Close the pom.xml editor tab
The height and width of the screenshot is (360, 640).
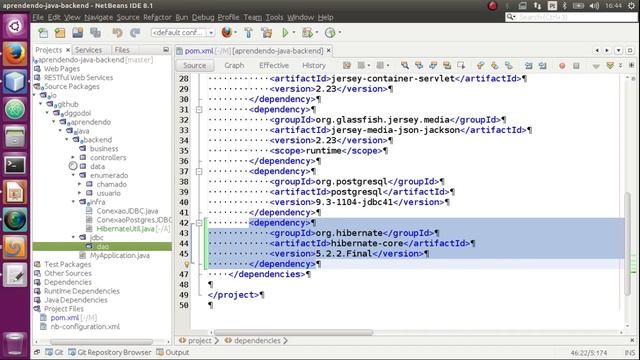(x=329, y=51)
